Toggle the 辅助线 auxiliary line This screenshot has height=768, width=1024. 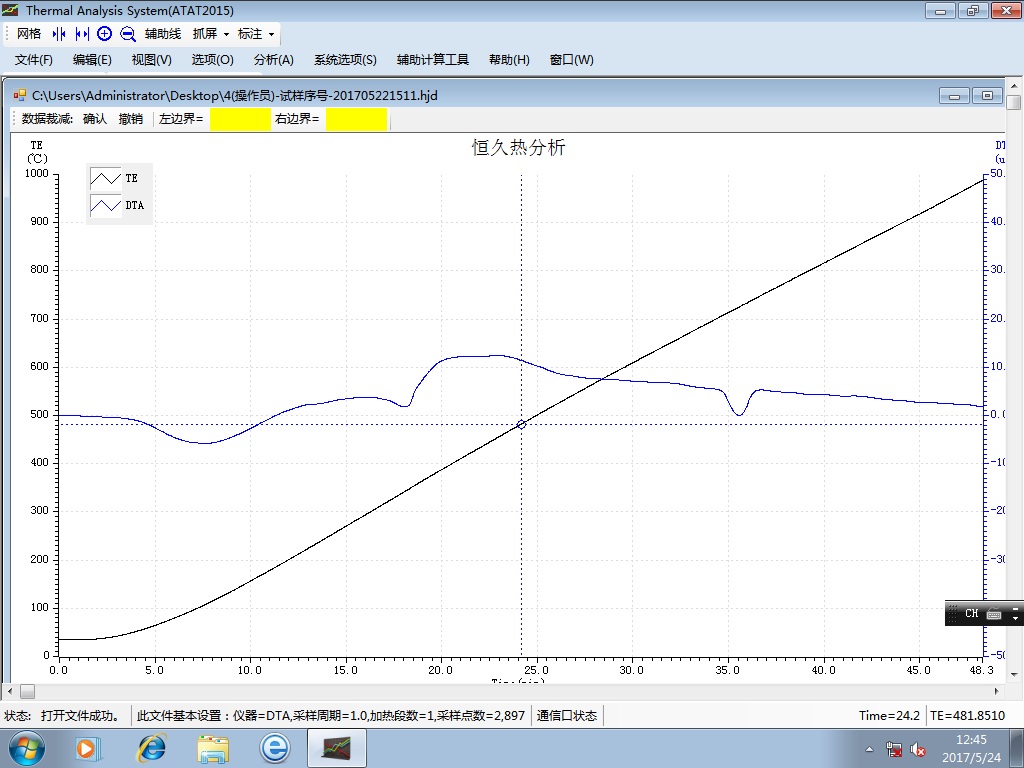click(163, 34)
